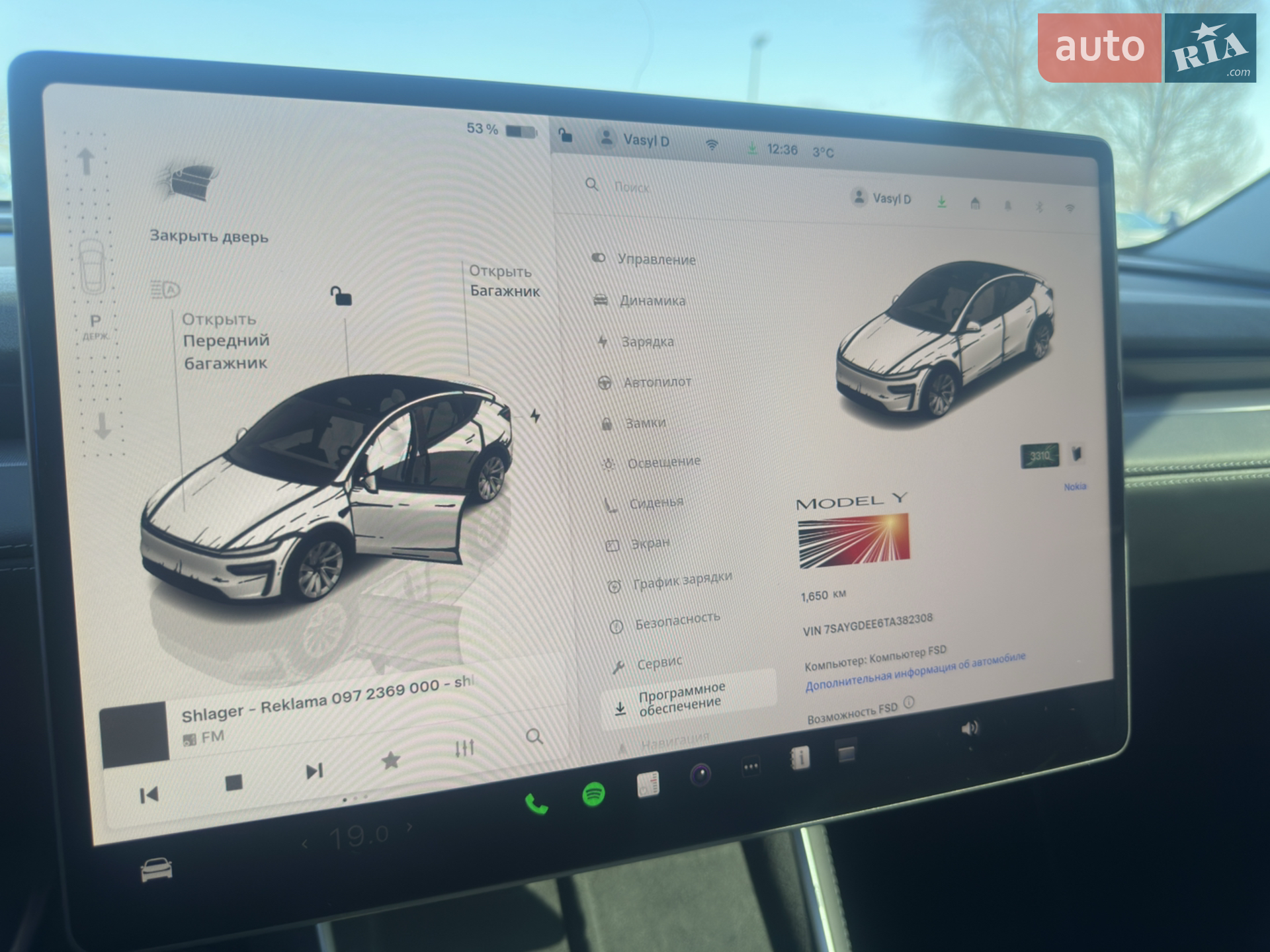The height and width of the screenshot is (952, 1270).
Task: Open the Spotify app
Action: click(593, 794)
